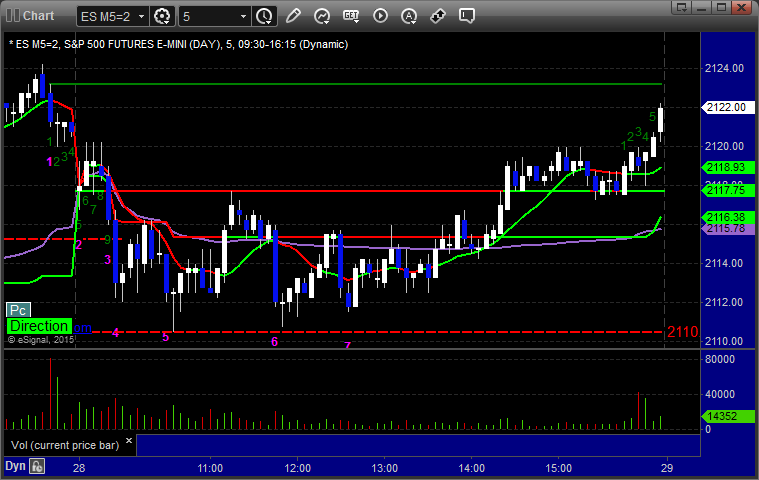Click the bar replay play button
The height and width of the screenshot is (480, 759).
[380, 16]
